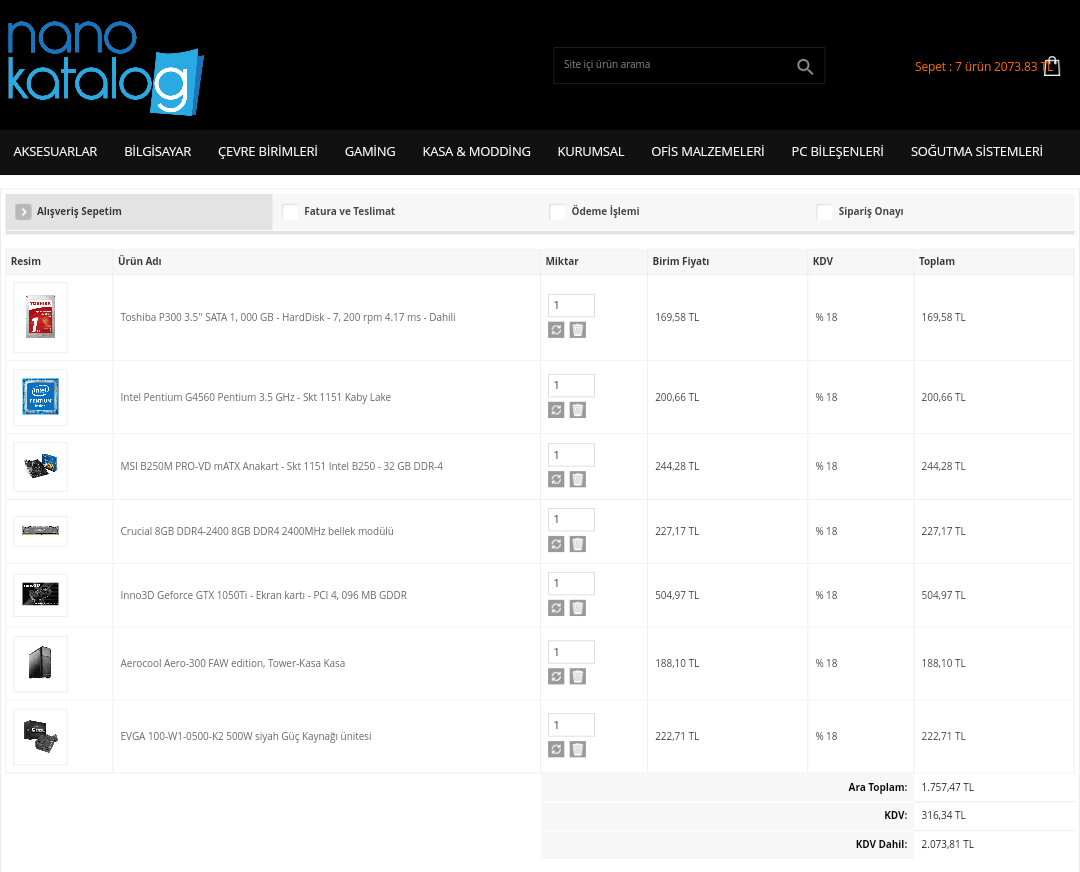Viewport: 1080px width, 872px height.
Task: Open the shopping bag cart icon
Action: [1051, 66]
